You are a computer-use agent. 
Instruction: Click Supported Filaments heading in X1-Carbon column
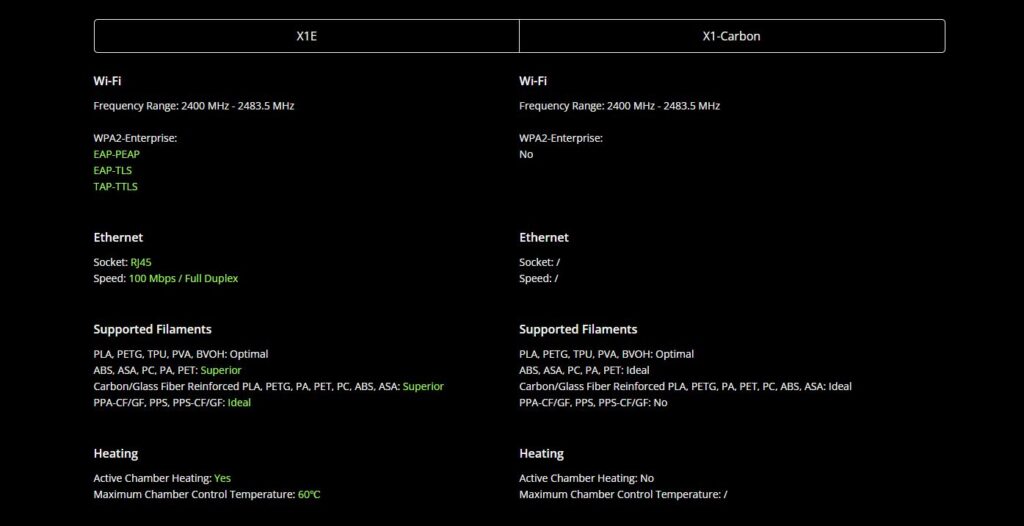pyautogui.click(x=578, y=329)
